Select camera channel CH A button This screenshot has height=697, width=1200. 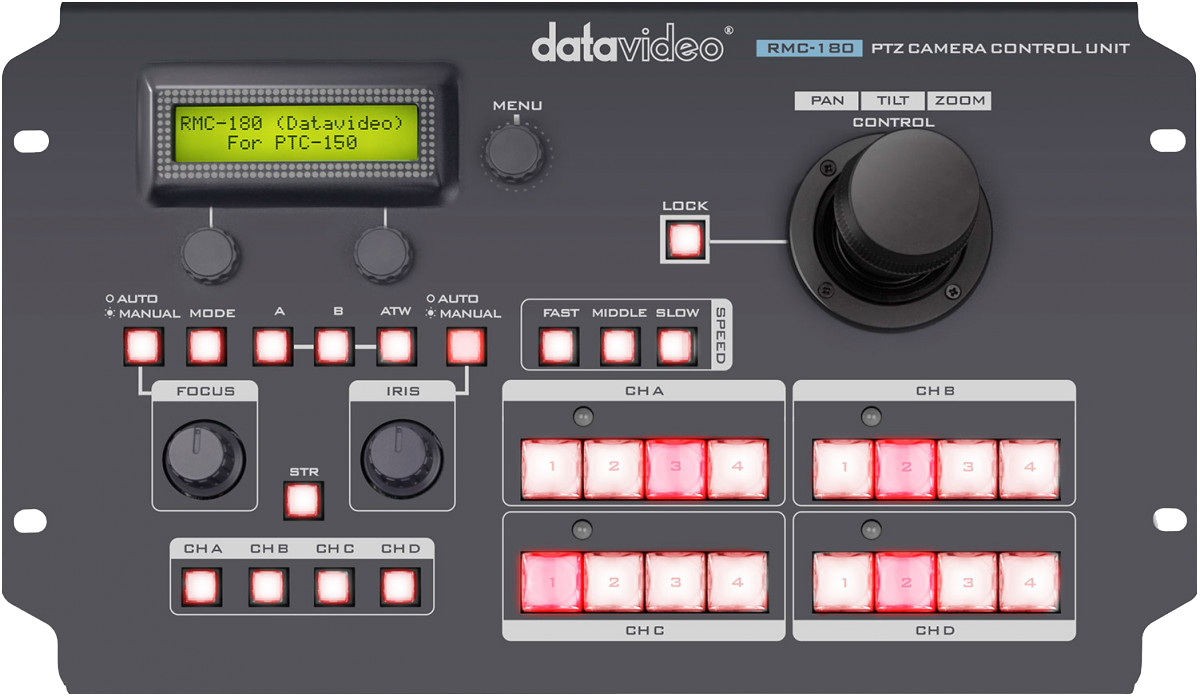[202, 586]
